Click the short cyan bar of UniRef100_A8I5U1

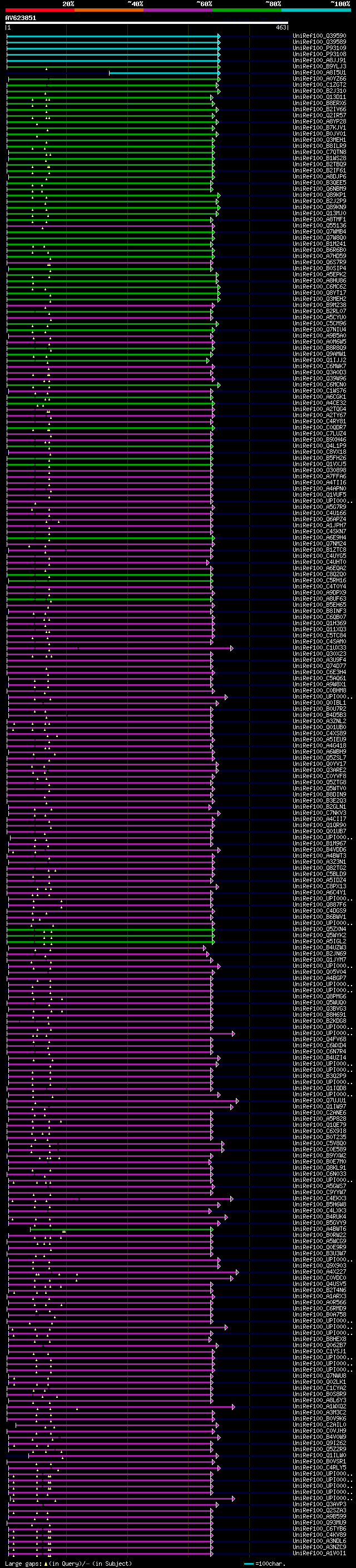click(x=164, y=72)
